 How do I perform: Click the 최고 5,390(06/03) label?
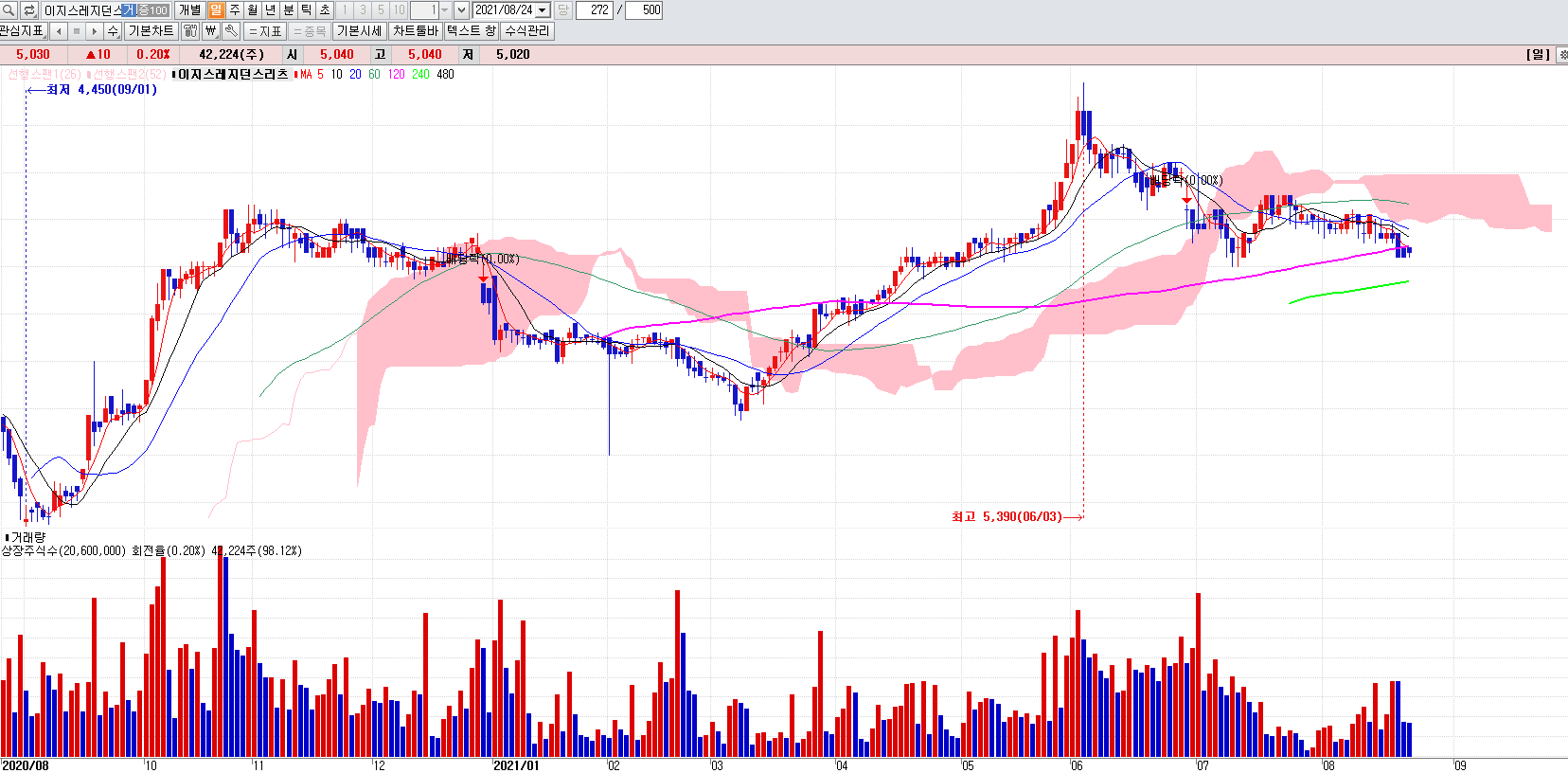[x=1007, y=516]
